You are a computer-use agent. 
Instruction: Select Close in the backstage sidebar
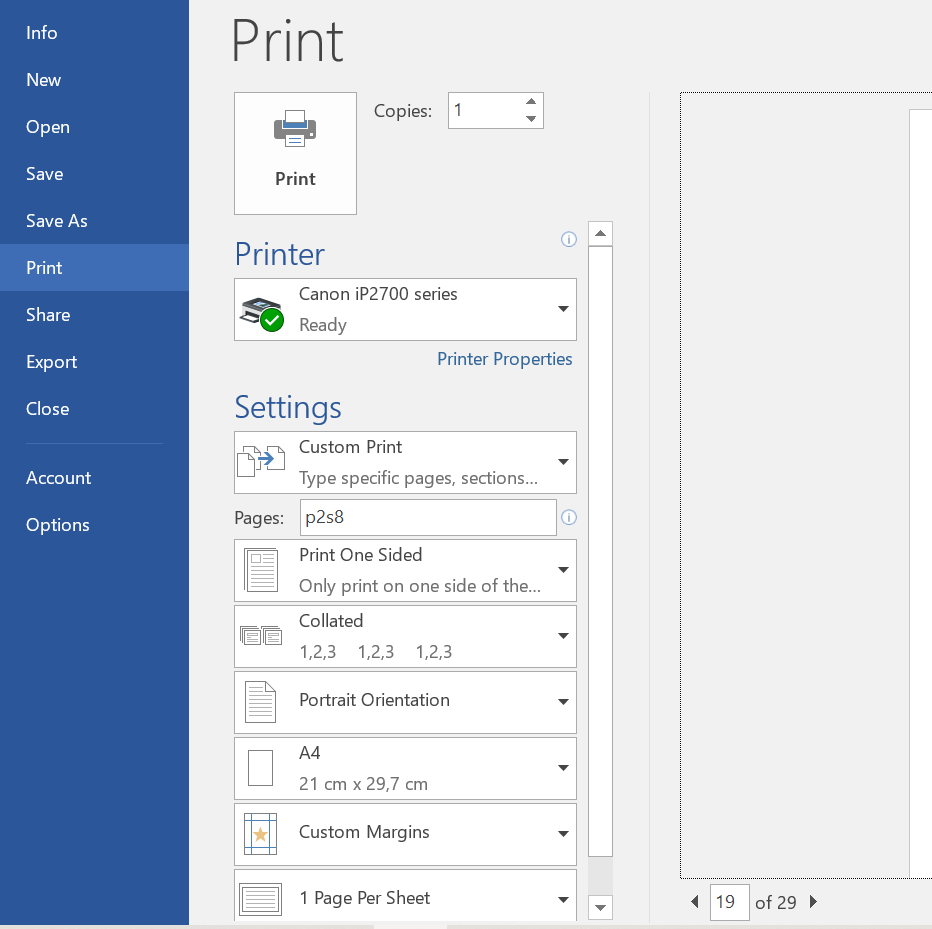pos(95,408)
